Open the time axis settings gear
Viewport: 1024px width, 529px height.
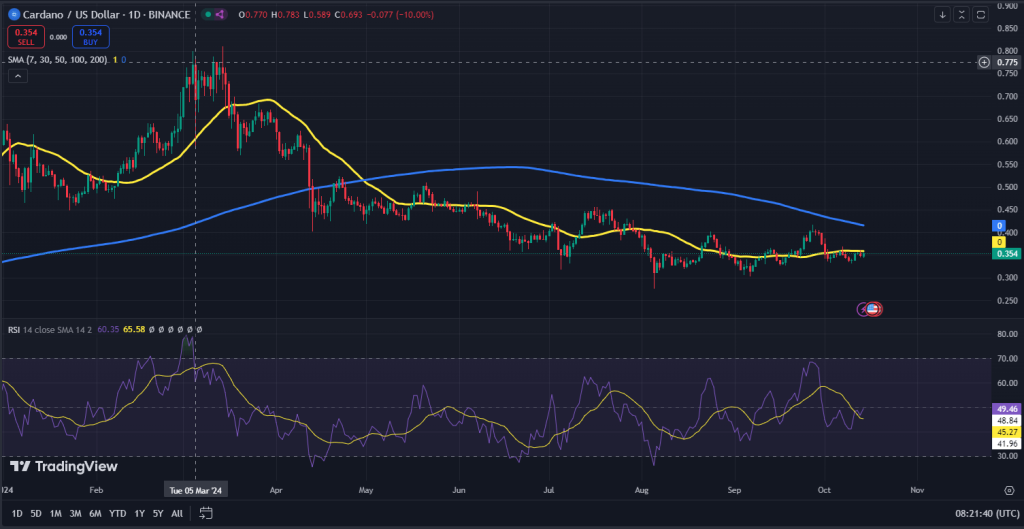point(1008,489)
